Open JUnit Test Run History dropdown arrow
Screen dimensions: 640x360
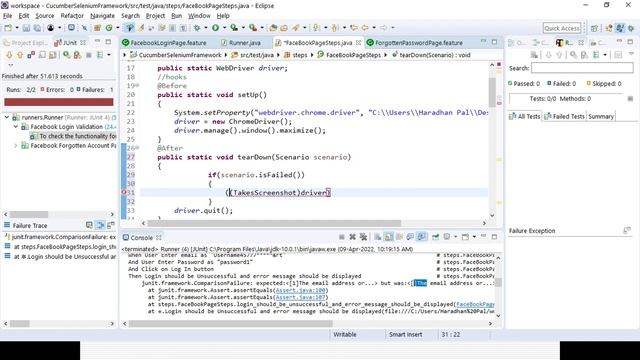tap(109, 55)
